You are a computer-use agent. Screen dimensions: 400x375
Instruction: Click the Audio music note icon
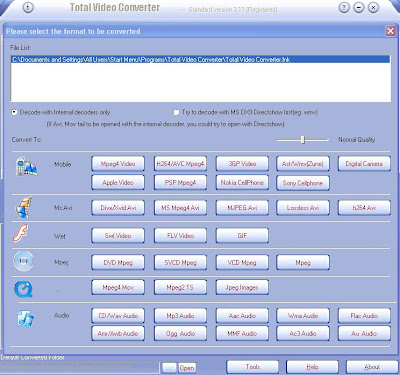[x=26, y=319]
